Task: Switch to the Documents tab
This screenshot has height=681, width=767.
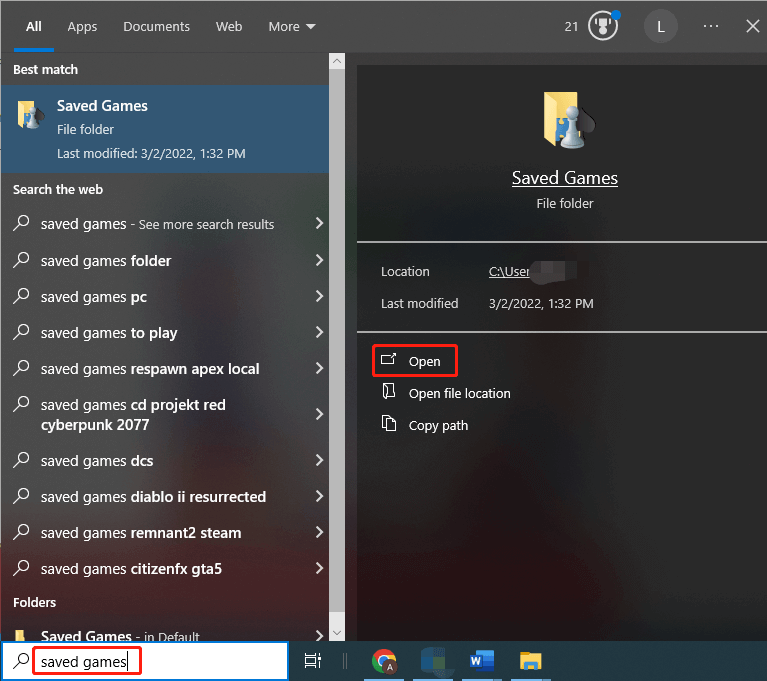Action: pyautogui.click(x=156, y=27)
